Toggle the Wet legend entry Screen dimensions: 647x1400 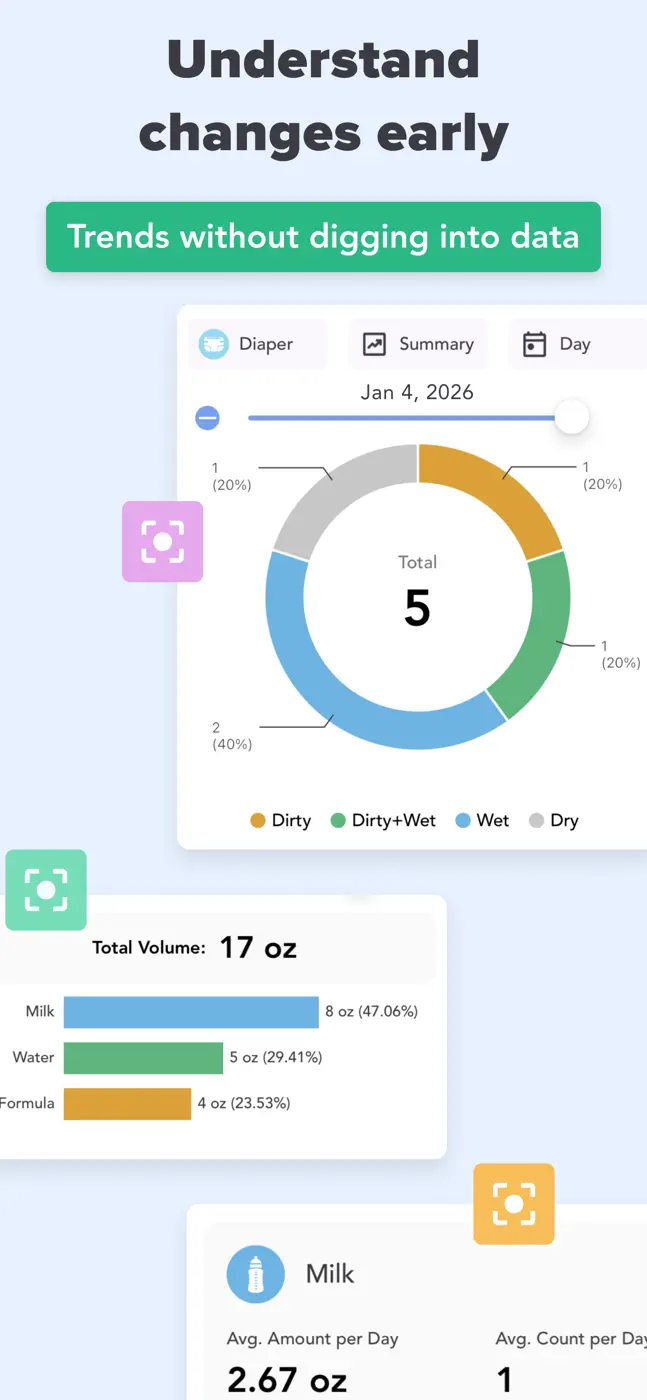482,820
